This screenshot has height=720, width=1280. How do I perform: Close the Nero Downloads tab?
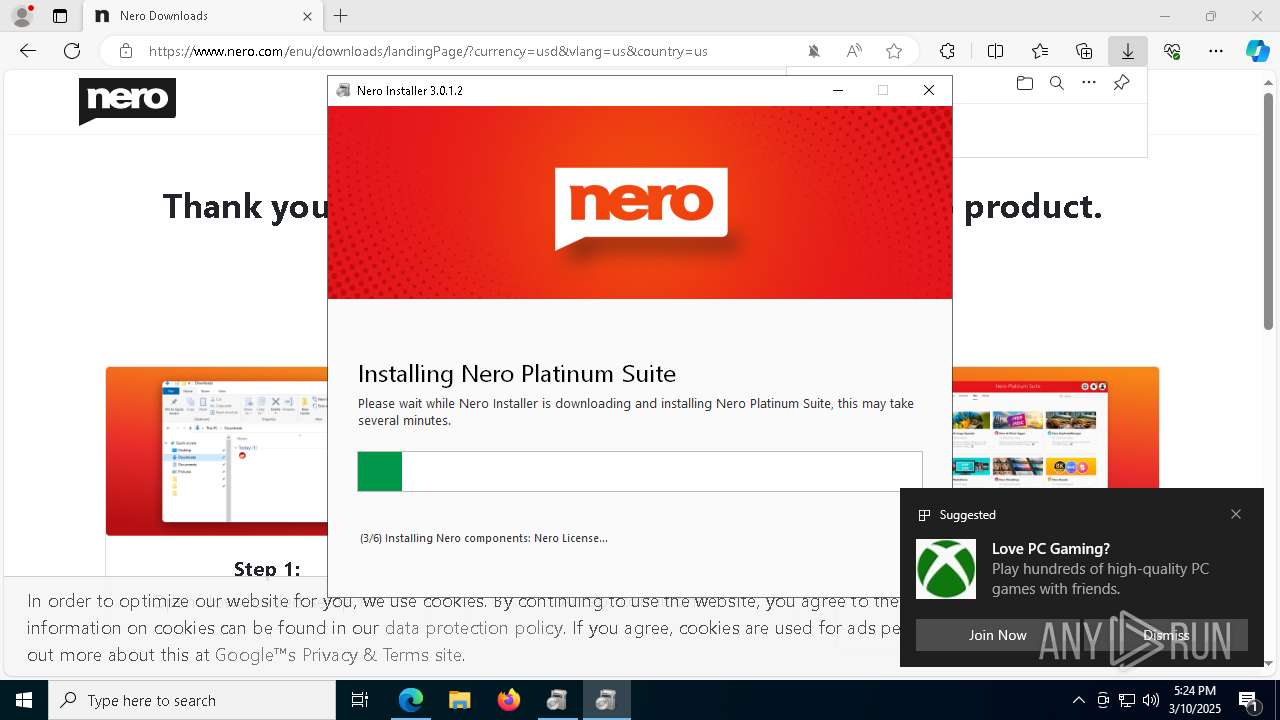(x=308, y=16)
